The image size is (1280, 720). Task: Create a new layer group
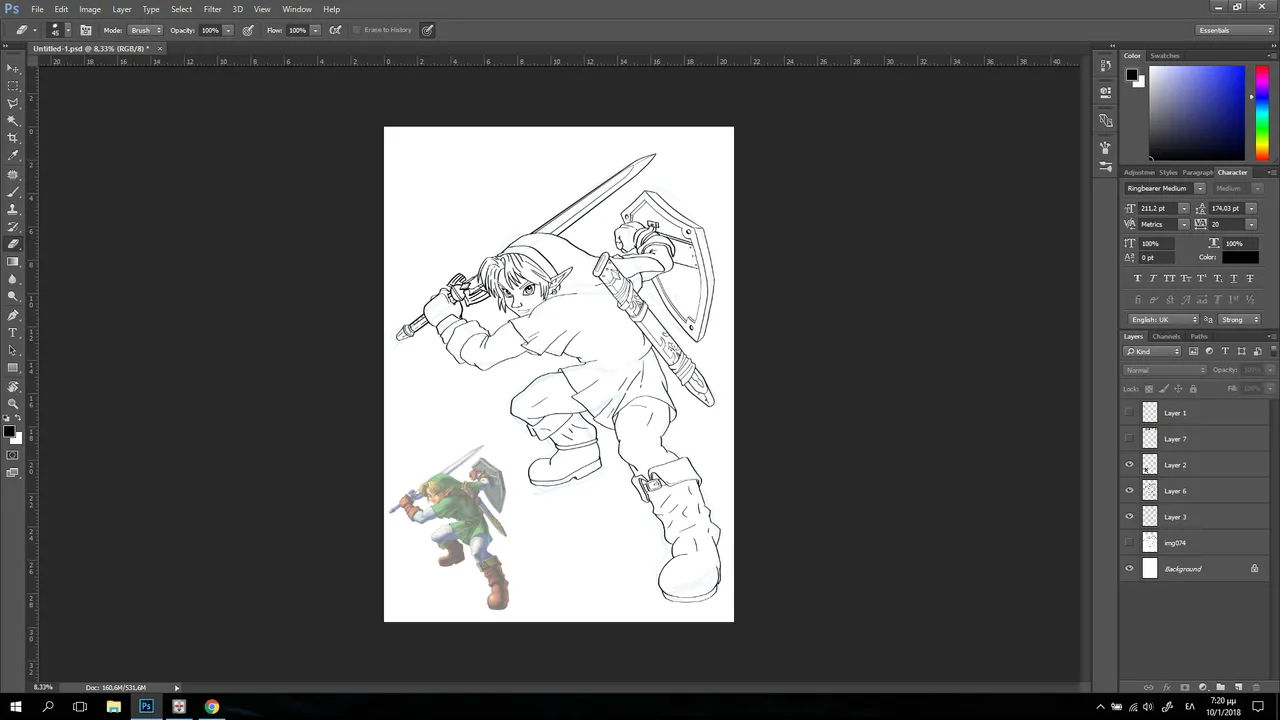[1220, 688]
